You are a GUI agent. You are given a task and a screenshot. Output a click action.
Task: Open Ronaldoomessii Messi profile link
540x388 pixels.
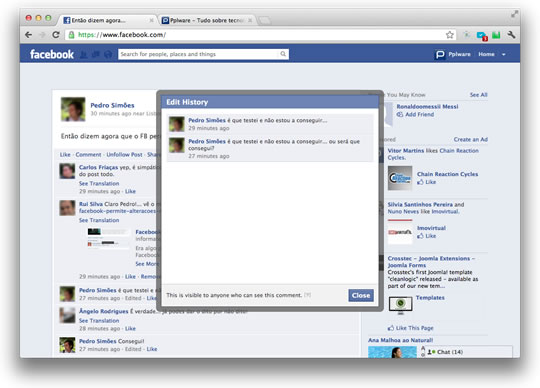pos(427,107)
